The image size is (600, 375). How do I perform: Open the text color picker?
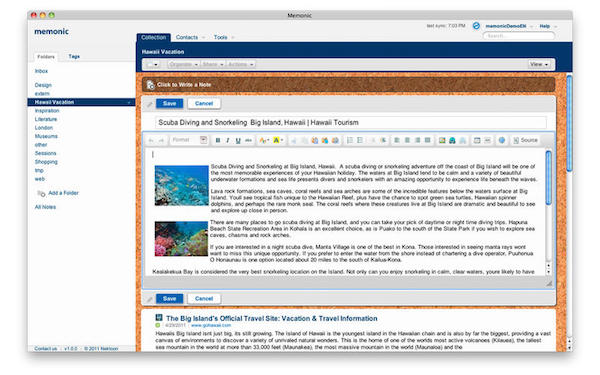pyautogui.click(x=264, y=140)
